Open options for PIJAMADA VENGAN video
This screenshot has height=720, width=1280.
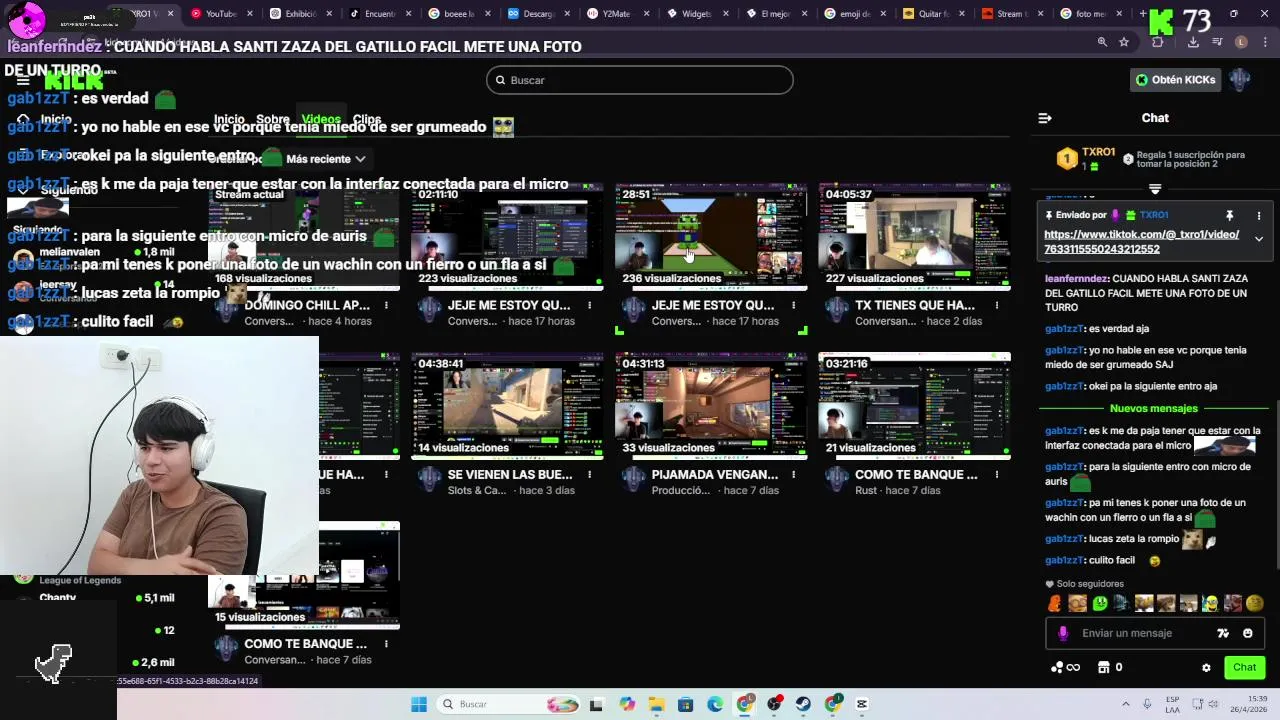point(794,475)
